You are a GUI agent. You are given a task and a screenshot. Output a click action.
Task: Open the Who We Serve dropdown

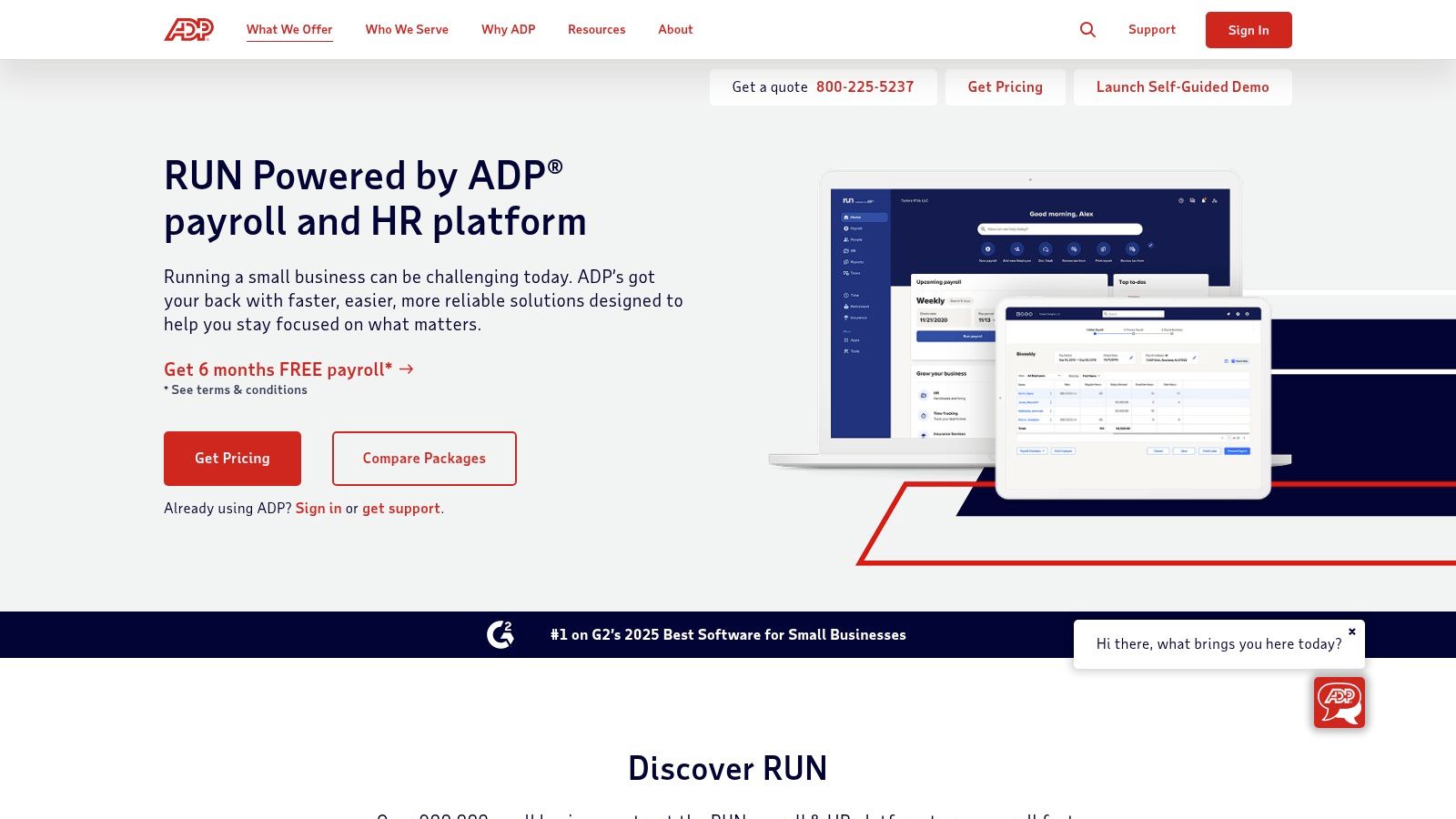click(x=407, y=29)
